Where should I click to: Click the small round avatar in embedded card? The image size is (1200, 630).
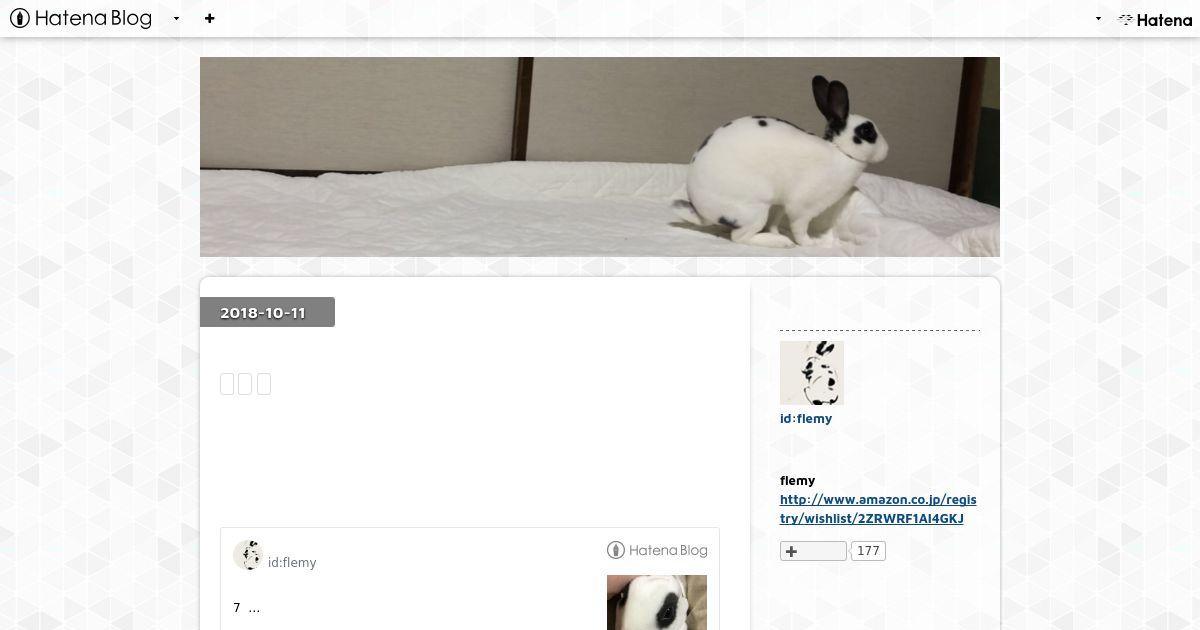coord(248,555)
